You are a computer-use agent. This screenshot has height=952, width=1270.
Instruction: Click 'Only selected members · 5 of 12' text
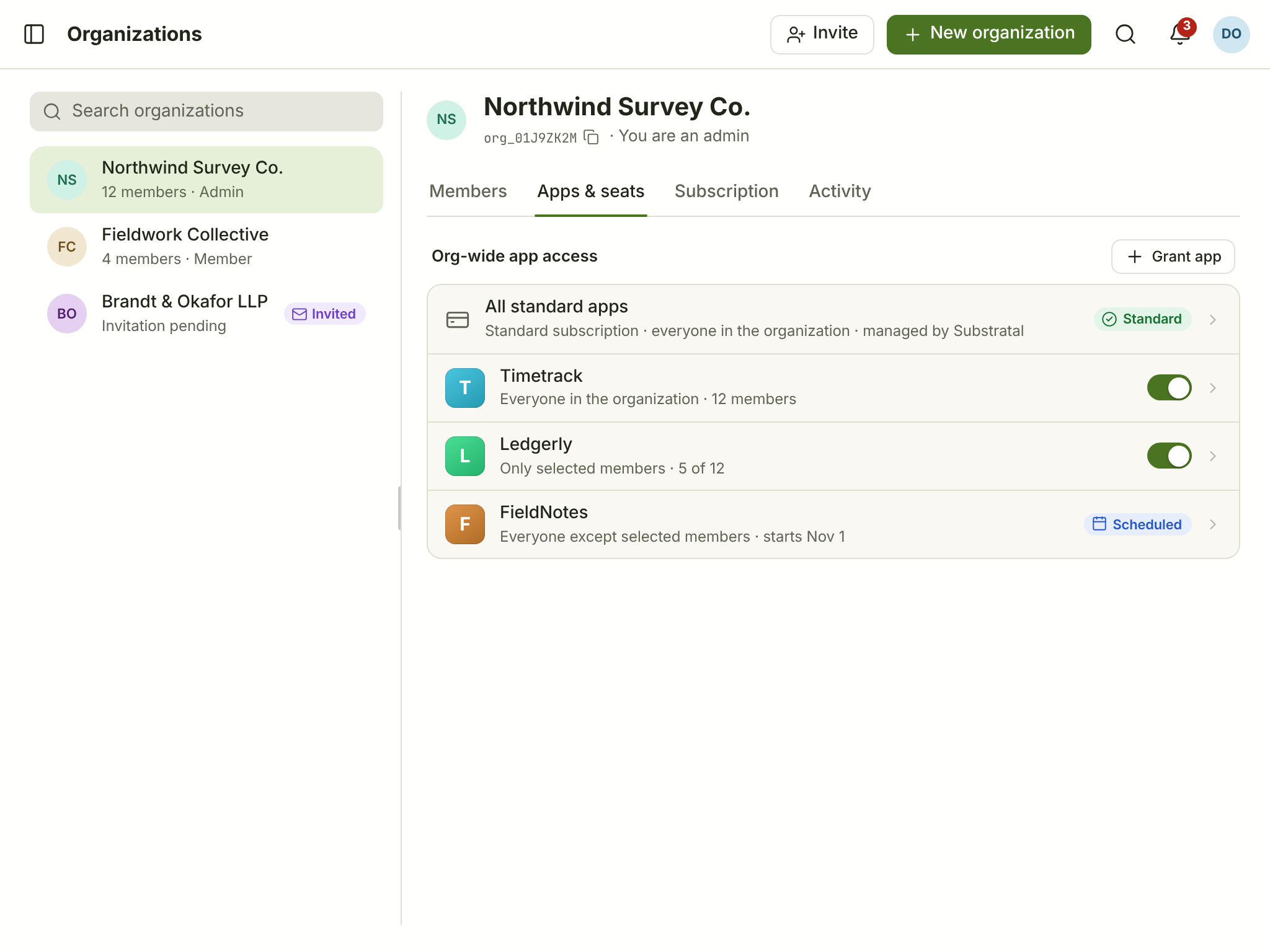[x=612, y=469]
